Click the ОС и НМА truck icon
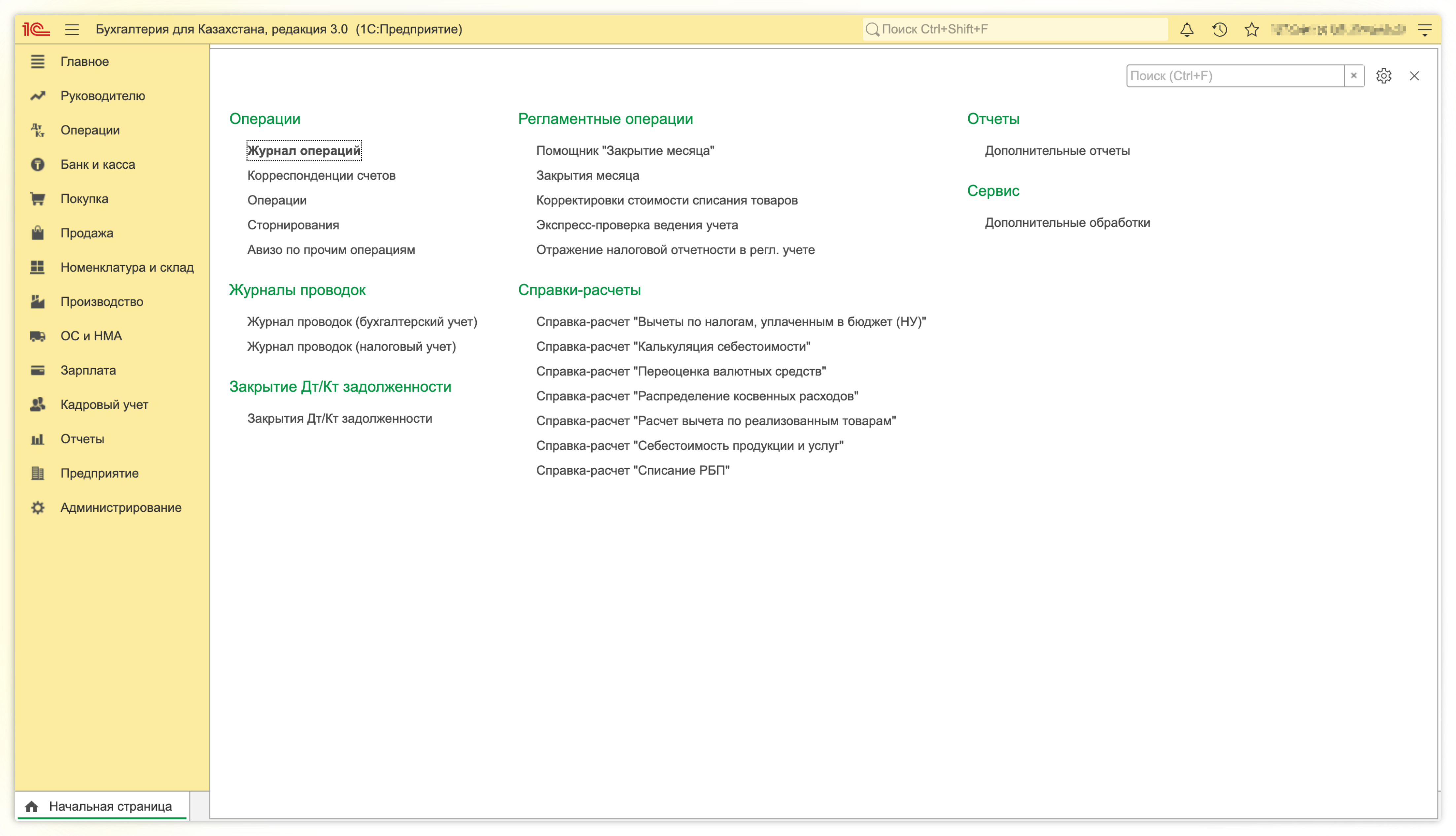 coord(37,336)
